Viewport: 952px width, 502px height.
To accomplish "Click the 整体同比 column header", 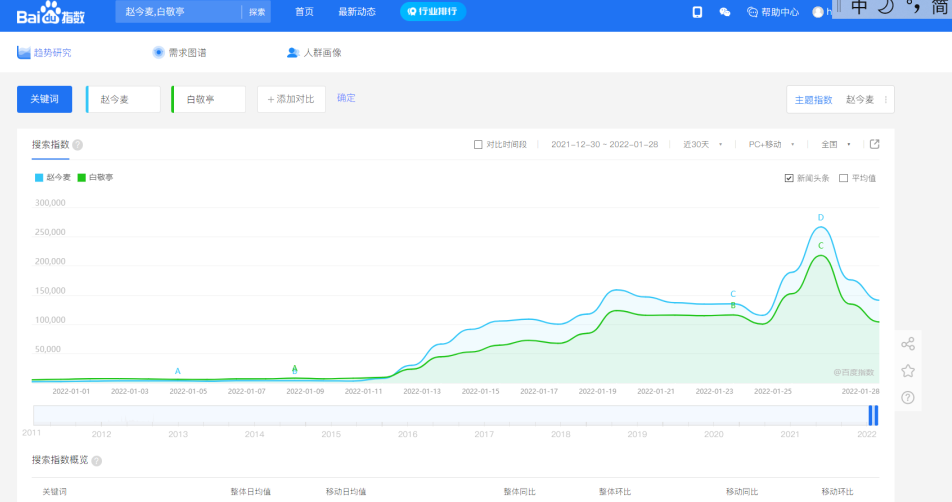I will click(520, 492).
